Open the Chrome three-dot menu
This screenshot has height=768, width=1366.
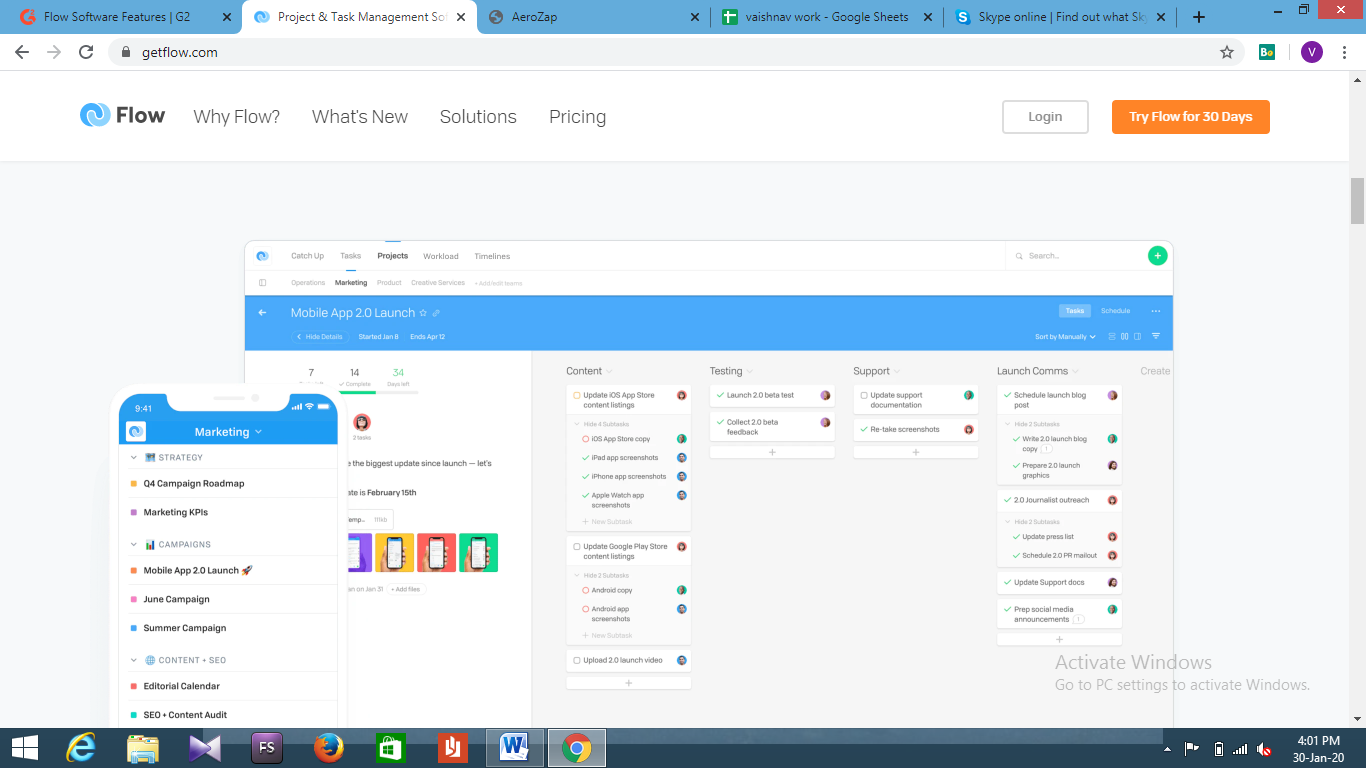(x=1345, y=52)
